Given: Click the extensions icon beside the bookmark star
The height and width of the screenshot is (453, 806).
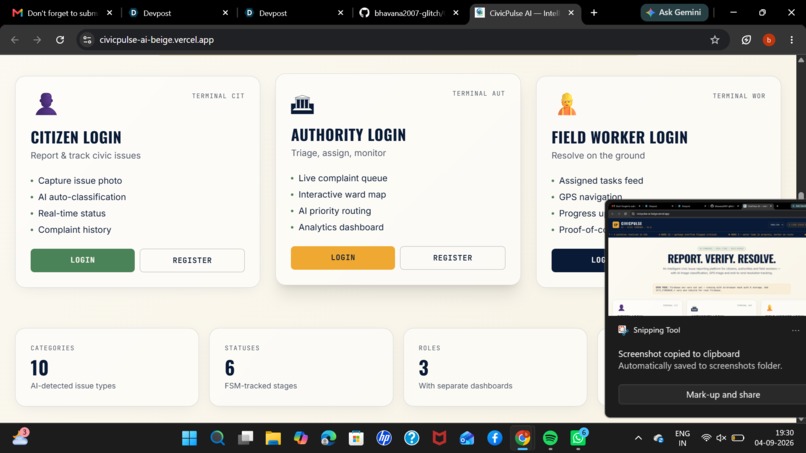Looking at the screenshot, I should [x=746, y=40].
